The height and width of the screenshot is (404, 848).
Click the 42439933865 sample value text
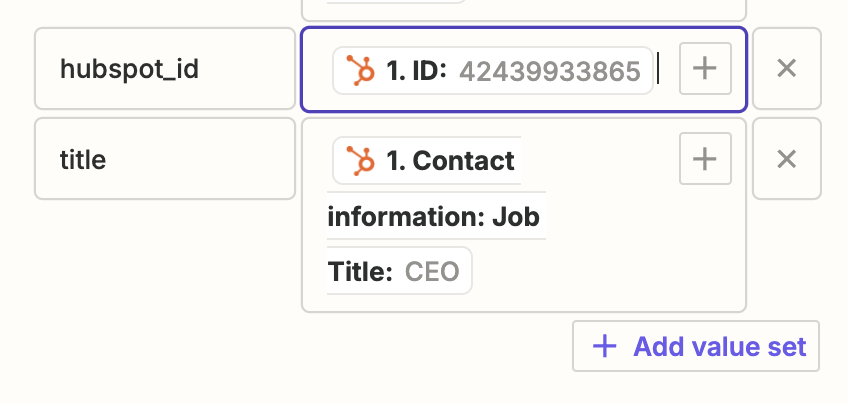click(549, 71)
